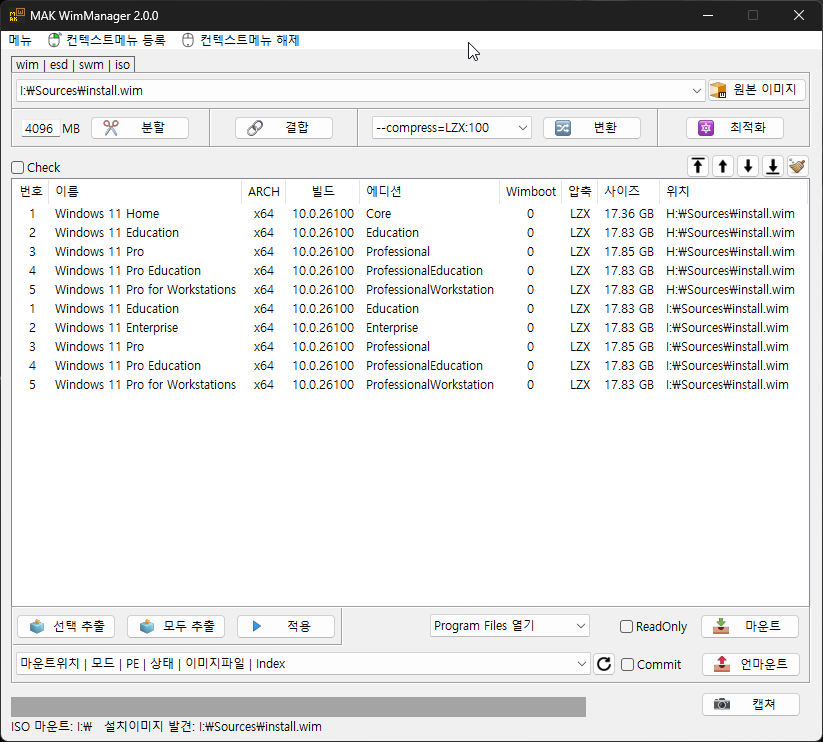Click 컨텍스트메뉴 해제 menu item
This screenshot has height=742, width=823.
pos(240,40)
